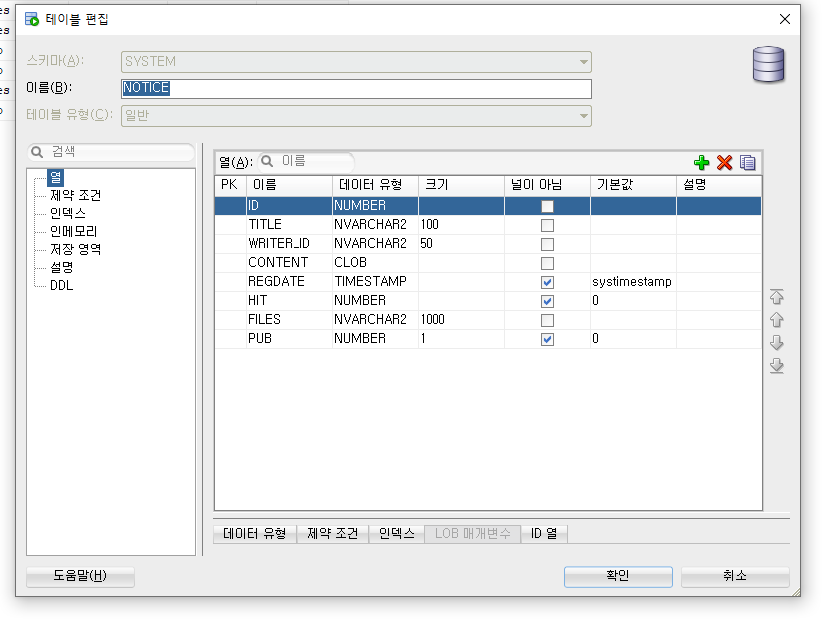Click the PK column header
Image resolution: width=840 pixels, height=624 pixels.
[x=230, y=185]
